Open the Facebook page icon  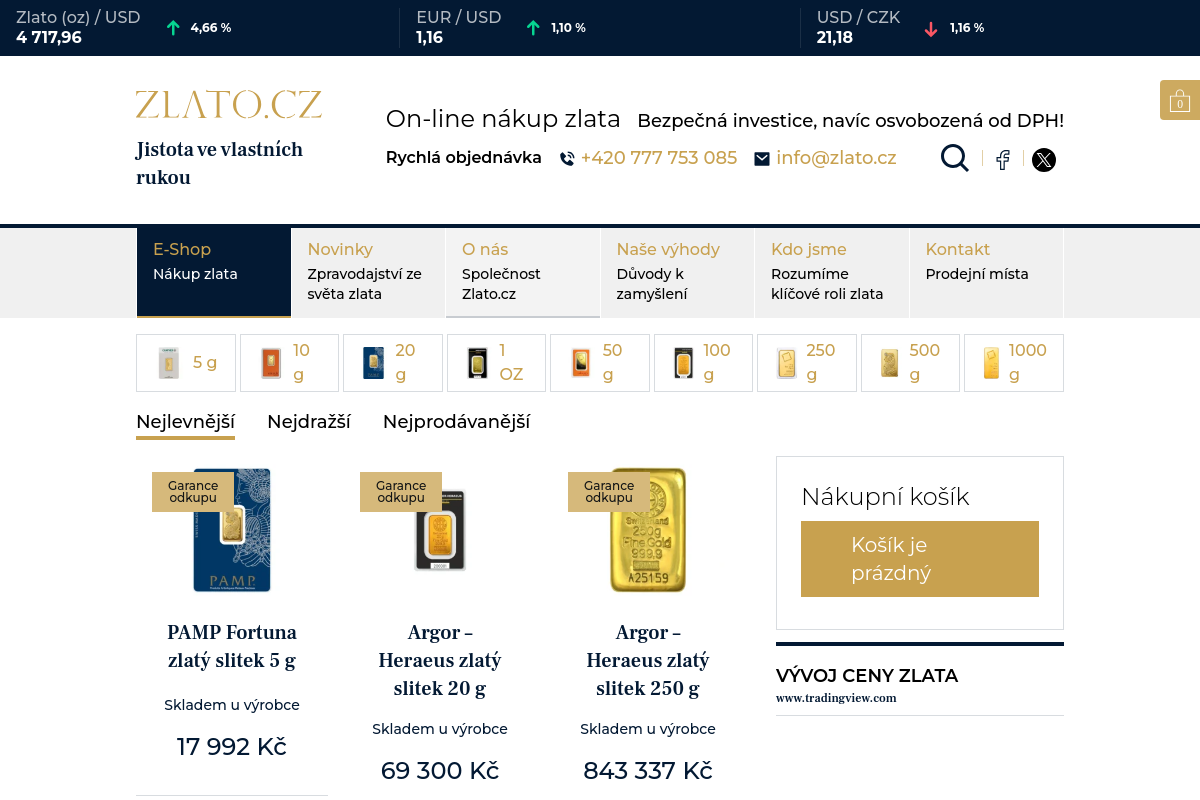1002,159
